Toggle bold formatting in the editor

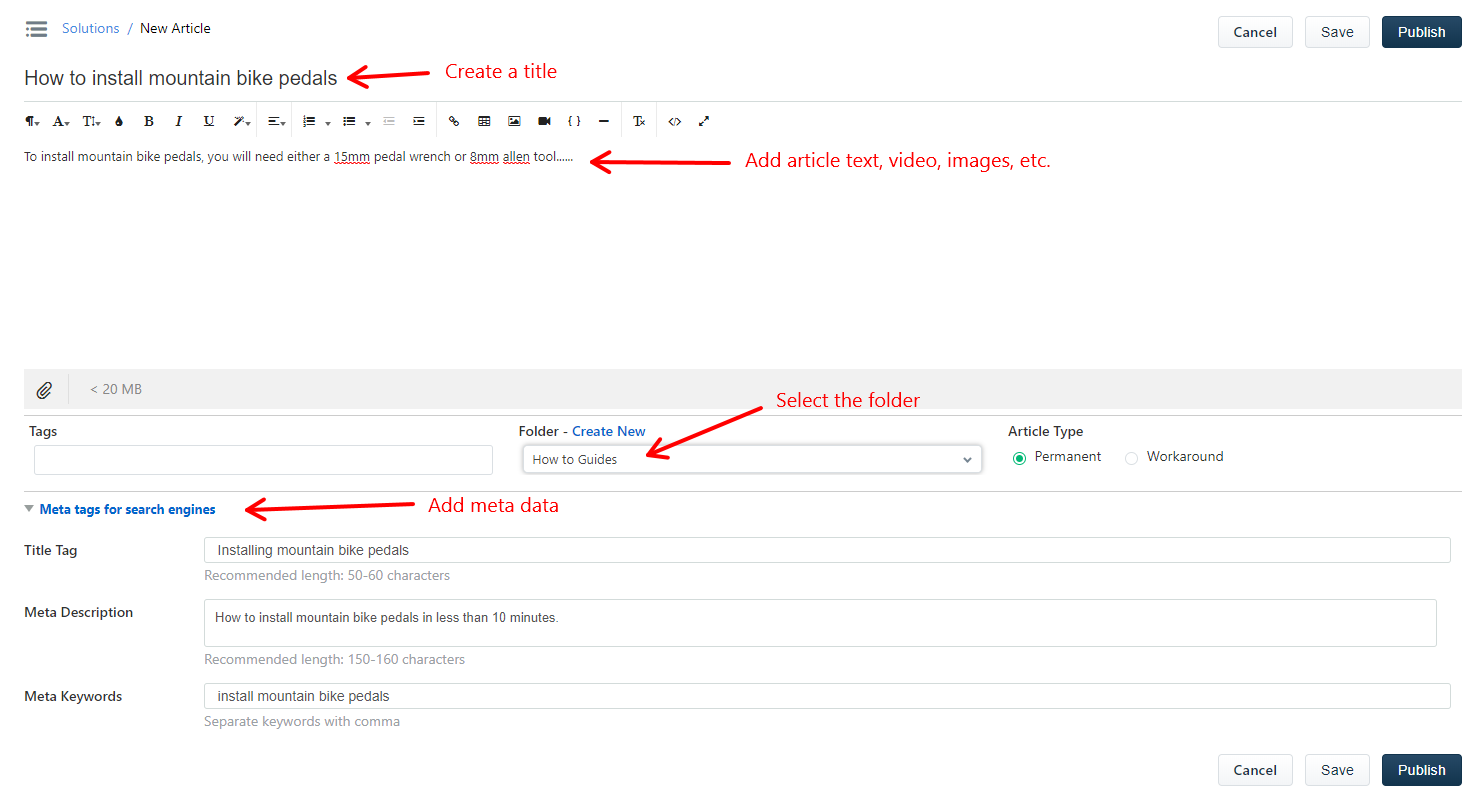point(149,121)
